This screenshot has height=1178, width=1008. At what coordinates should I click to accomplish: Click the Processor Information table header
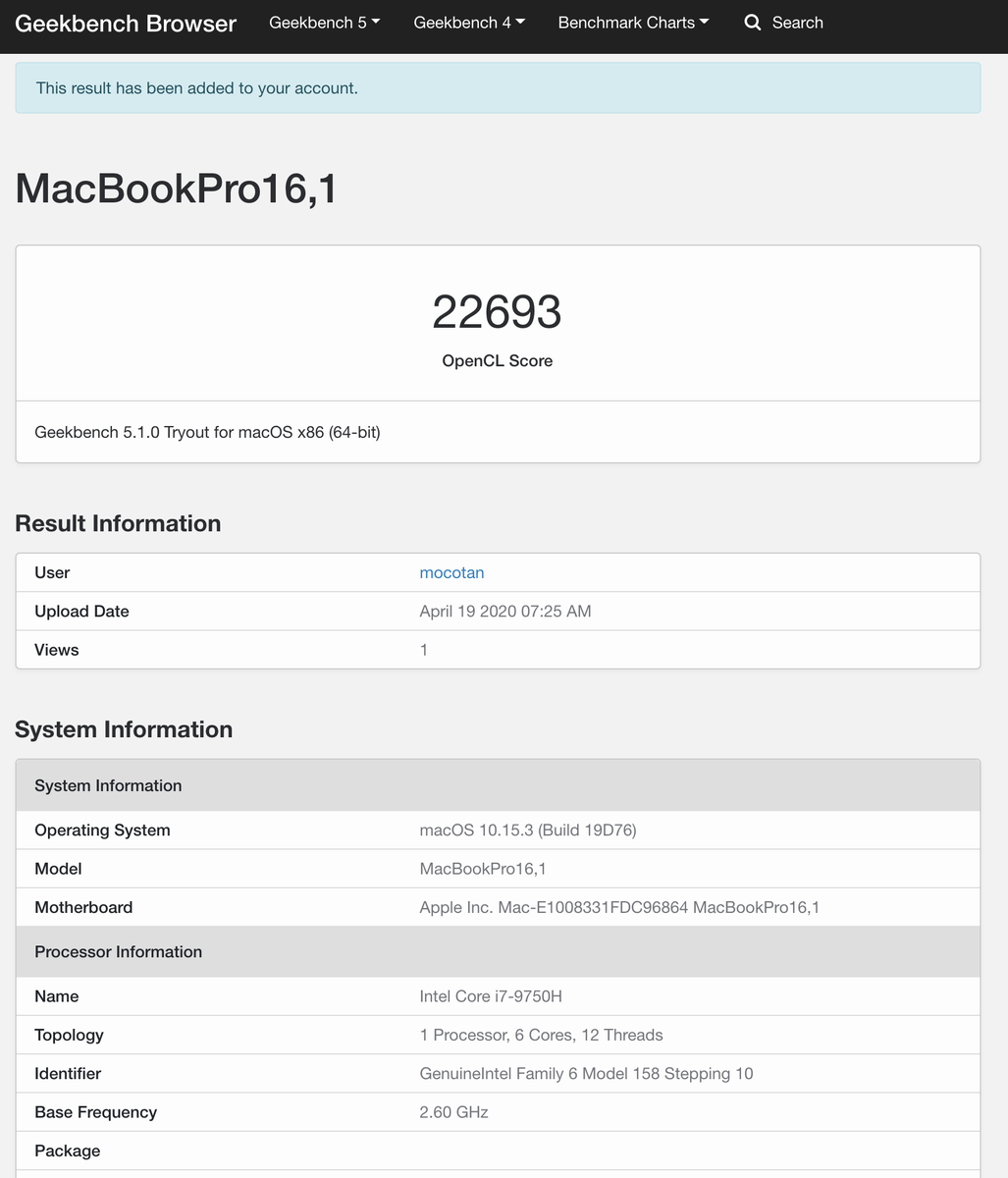pos(498,952)
